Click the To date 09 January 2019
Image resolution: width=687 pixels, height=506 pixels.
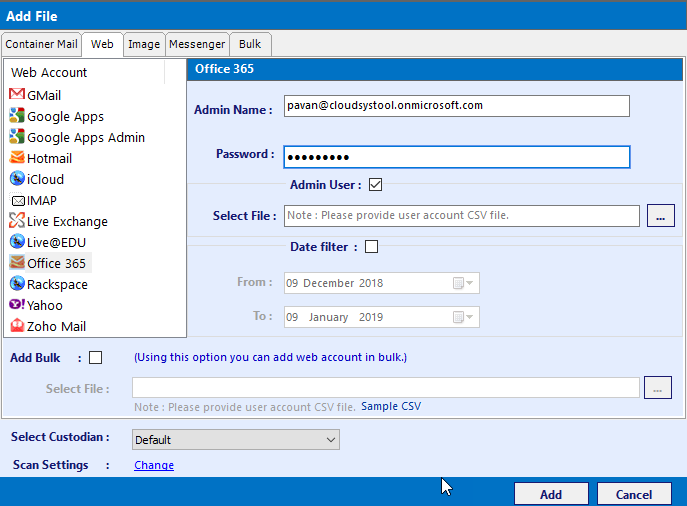tap(335, 317)
